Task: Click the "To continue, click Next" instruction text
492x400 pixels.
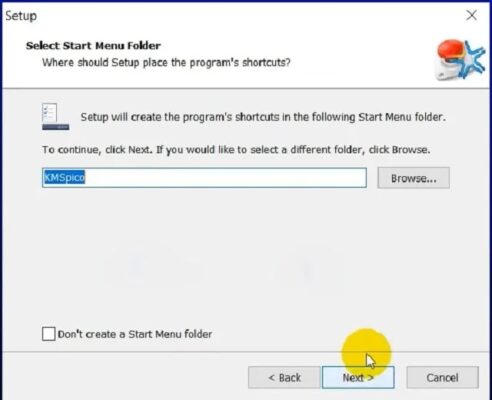Action: (236, 150)
